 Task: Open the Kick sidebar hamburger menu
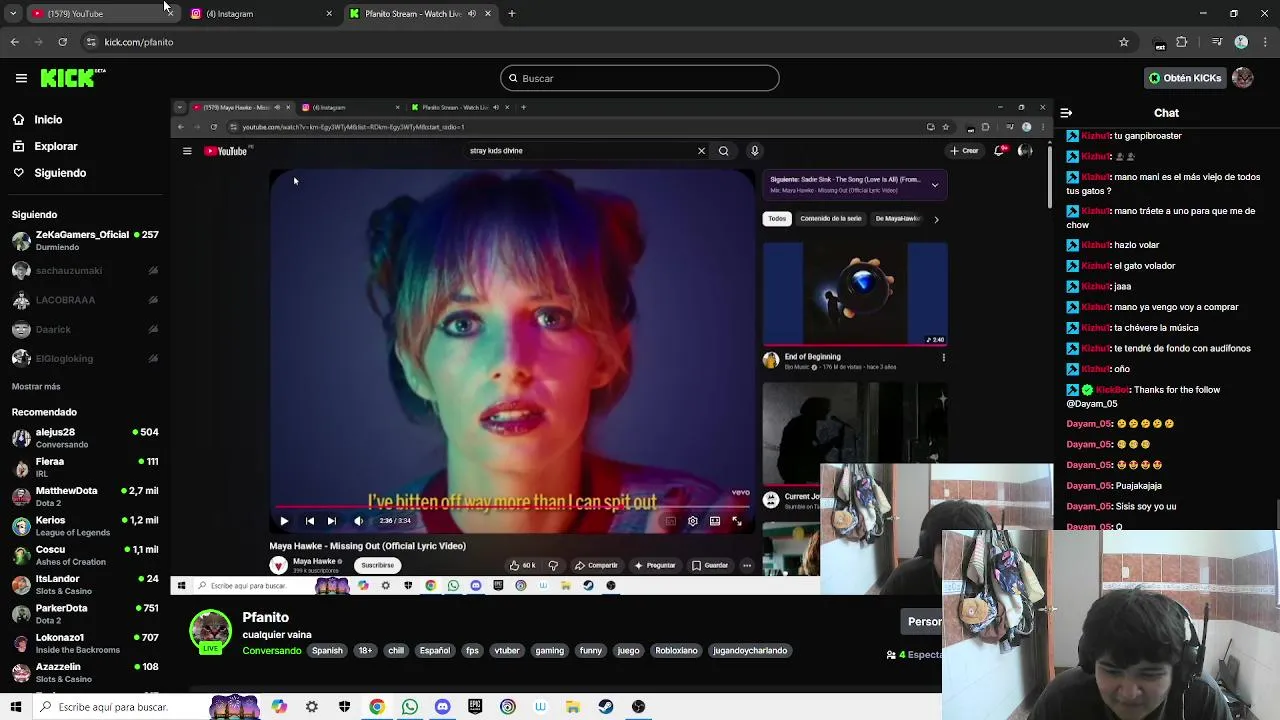tap(21, 78)
